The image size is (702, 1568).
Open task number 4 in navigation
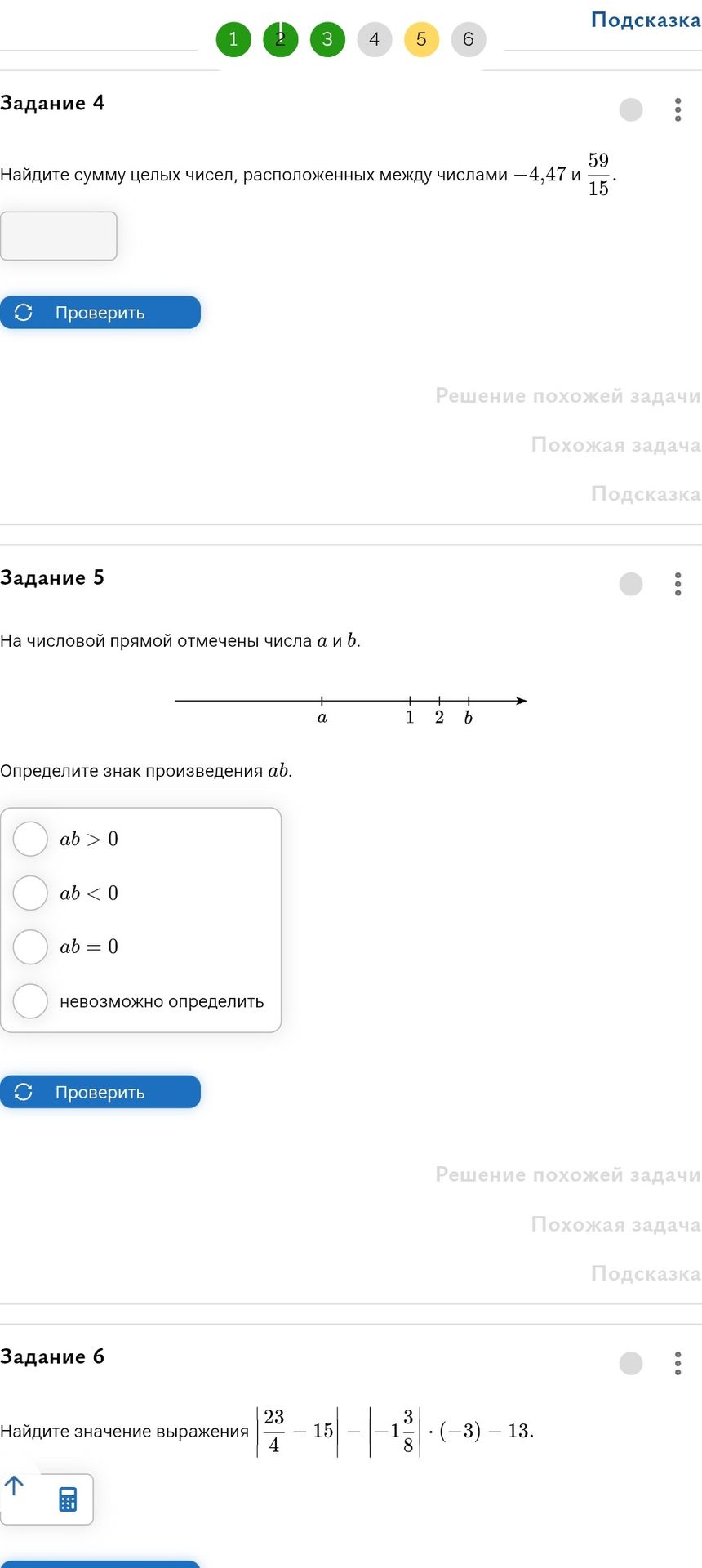click(x=375, y=39)
